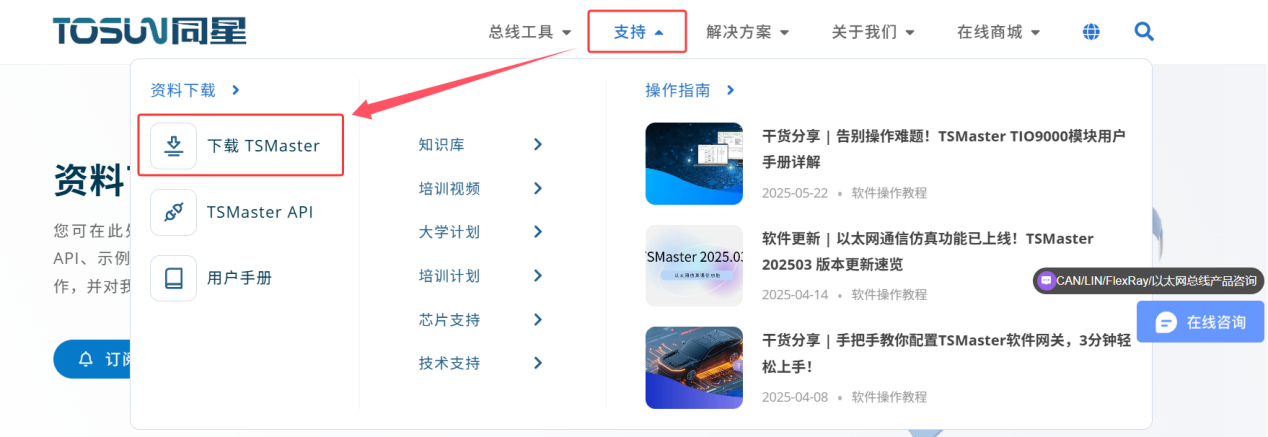
Task: Open the 大学计划 link
Action: coord(449,232)
